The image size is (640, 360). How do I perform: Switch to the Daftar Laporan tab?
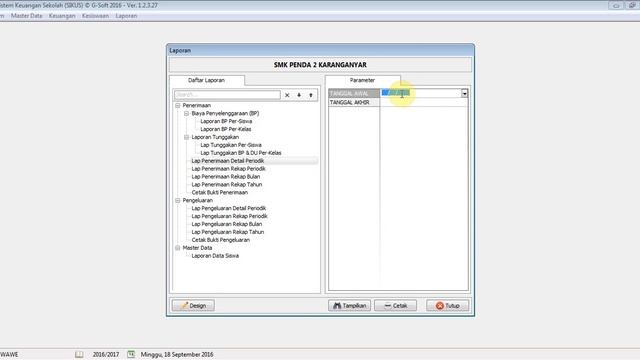tap(207, 80)
